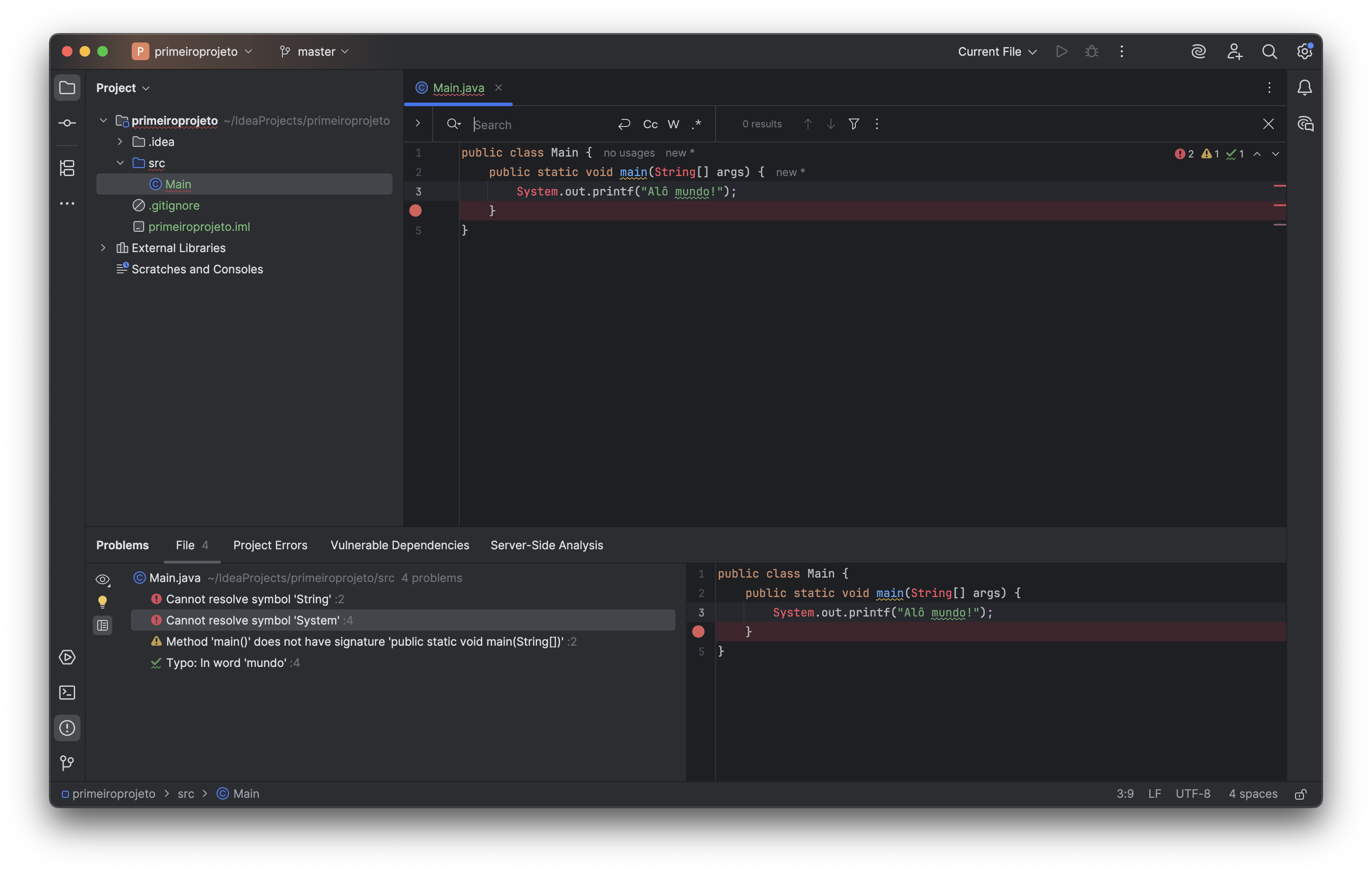Viewport: 1372px width, 873px height.
Task: Click the quick-fix light bulb in Problems panel
Action: pyautogui.click(x=103, y=601)
